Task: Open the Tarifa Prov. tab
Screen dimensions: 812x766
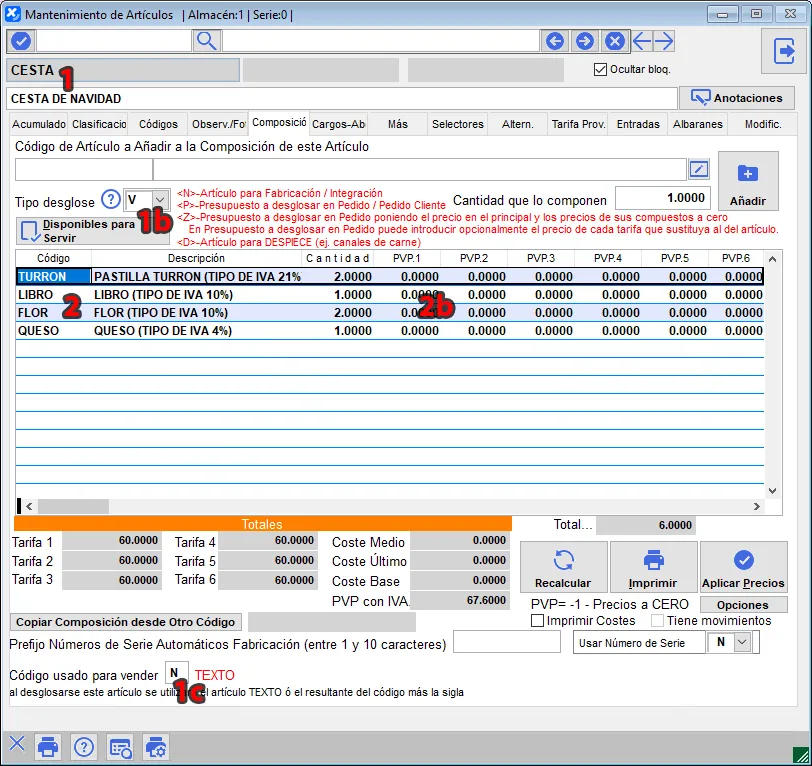Action: pyautogui.click(x=578, y=125)
